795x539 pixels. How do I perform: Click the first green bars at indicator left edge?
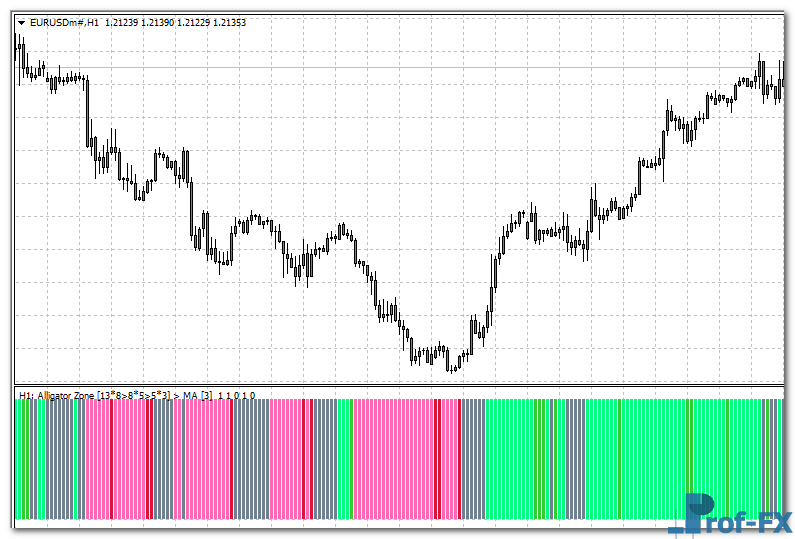[x=22, y=460]
